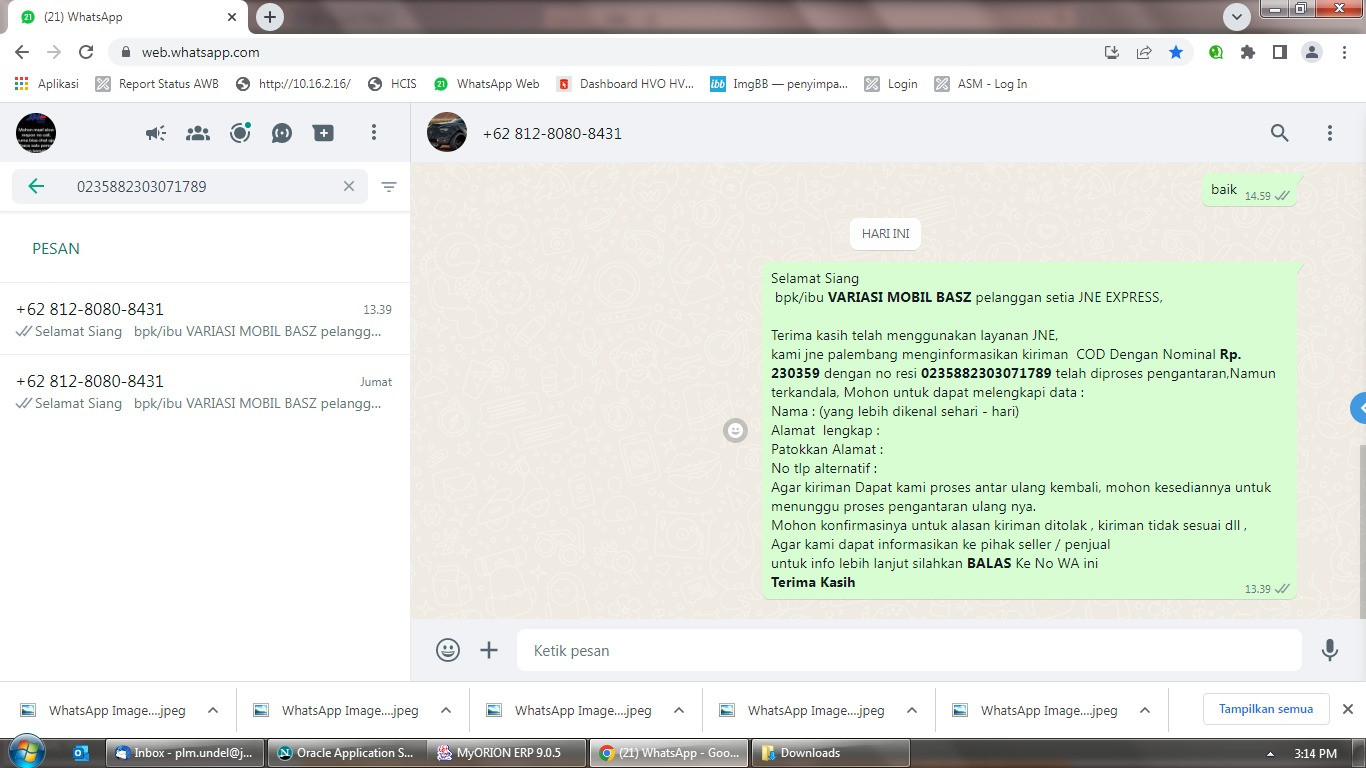Open the WhatsApp Communities icon
Screen dimensions: 1366x768
(198, 133)
